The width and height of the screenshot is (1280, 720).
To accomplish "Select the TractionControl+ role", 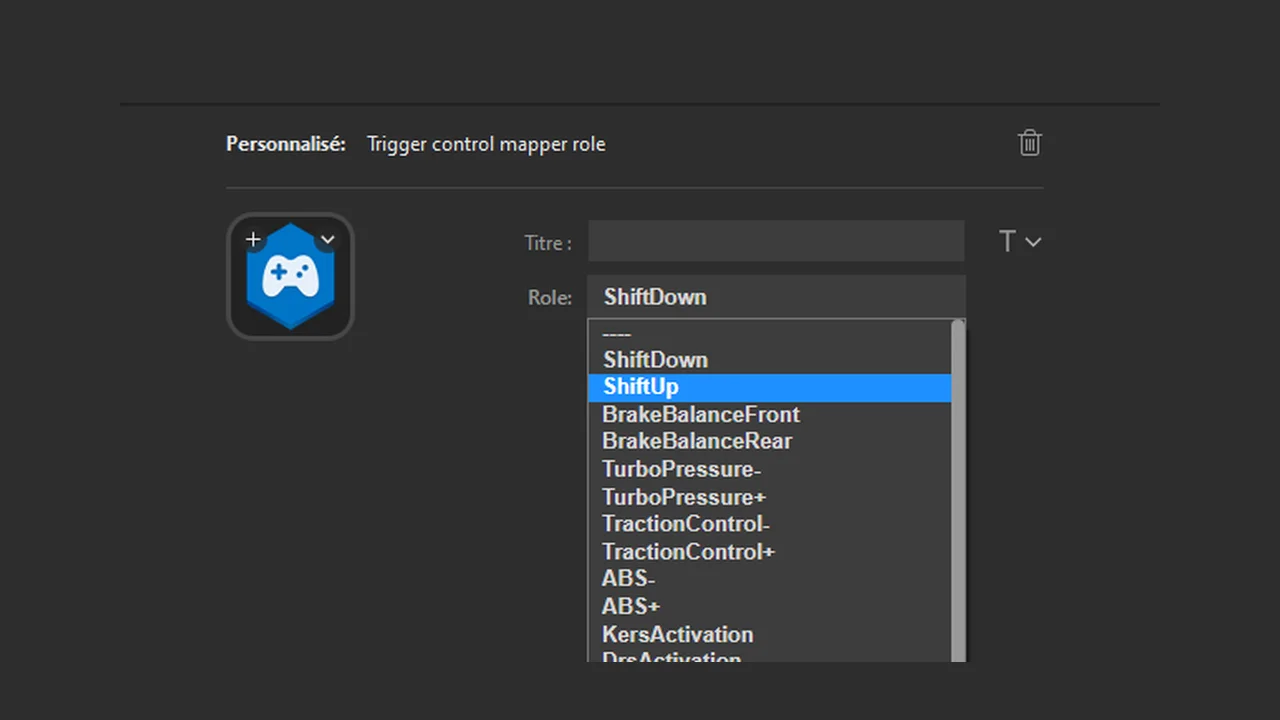I will [769, 552].
